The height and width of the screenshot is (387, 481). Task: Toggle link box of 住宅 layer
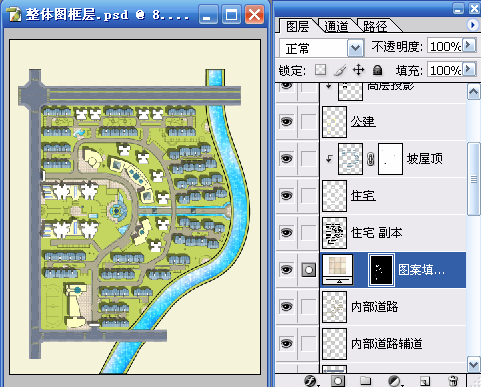[x=308, y=195]
